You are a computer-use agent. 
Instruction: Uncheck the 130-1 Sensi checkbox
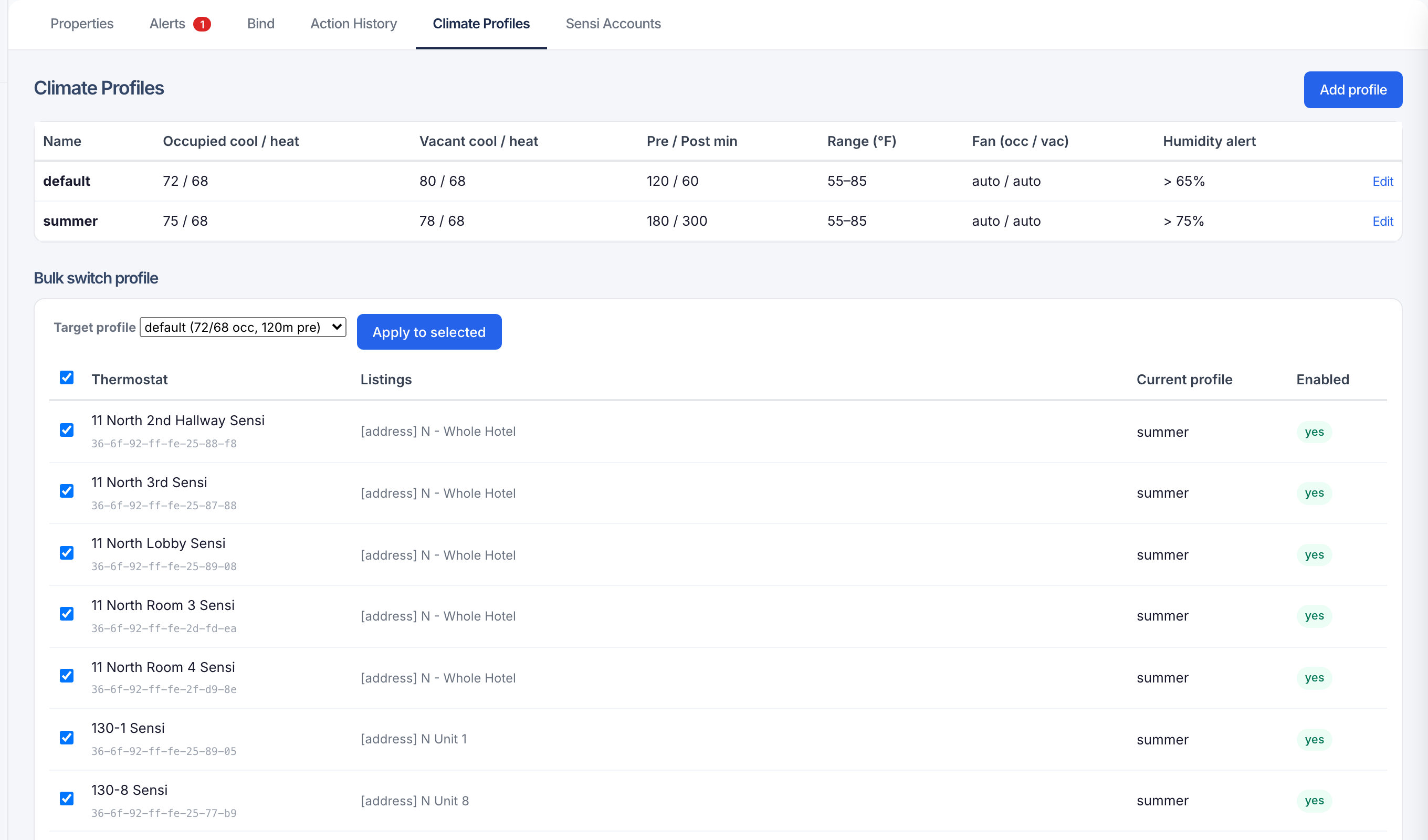click(x=67, y=738)
